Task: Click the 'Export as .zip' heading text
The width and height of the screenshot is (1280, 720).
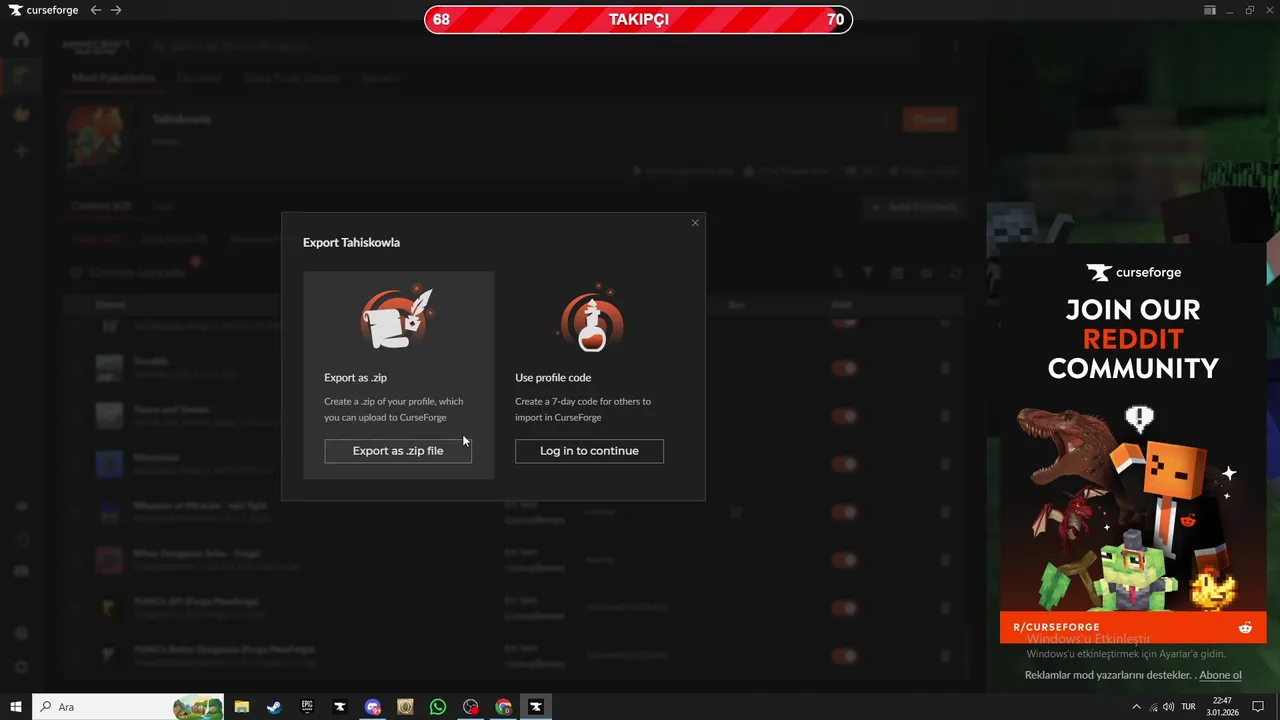Action: [355, 378]
